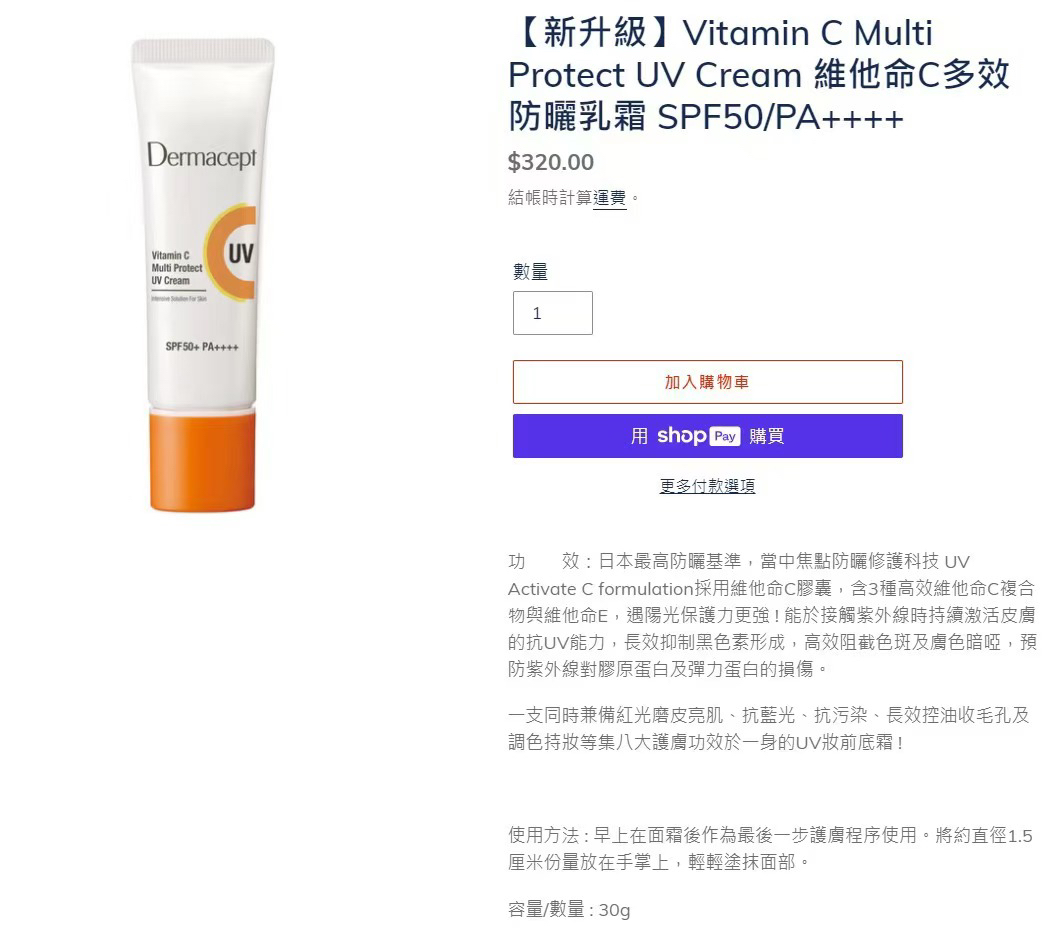Click the 容量/數量 30g text
Screen dimensions: 1063x934
[x=569, y=910]
